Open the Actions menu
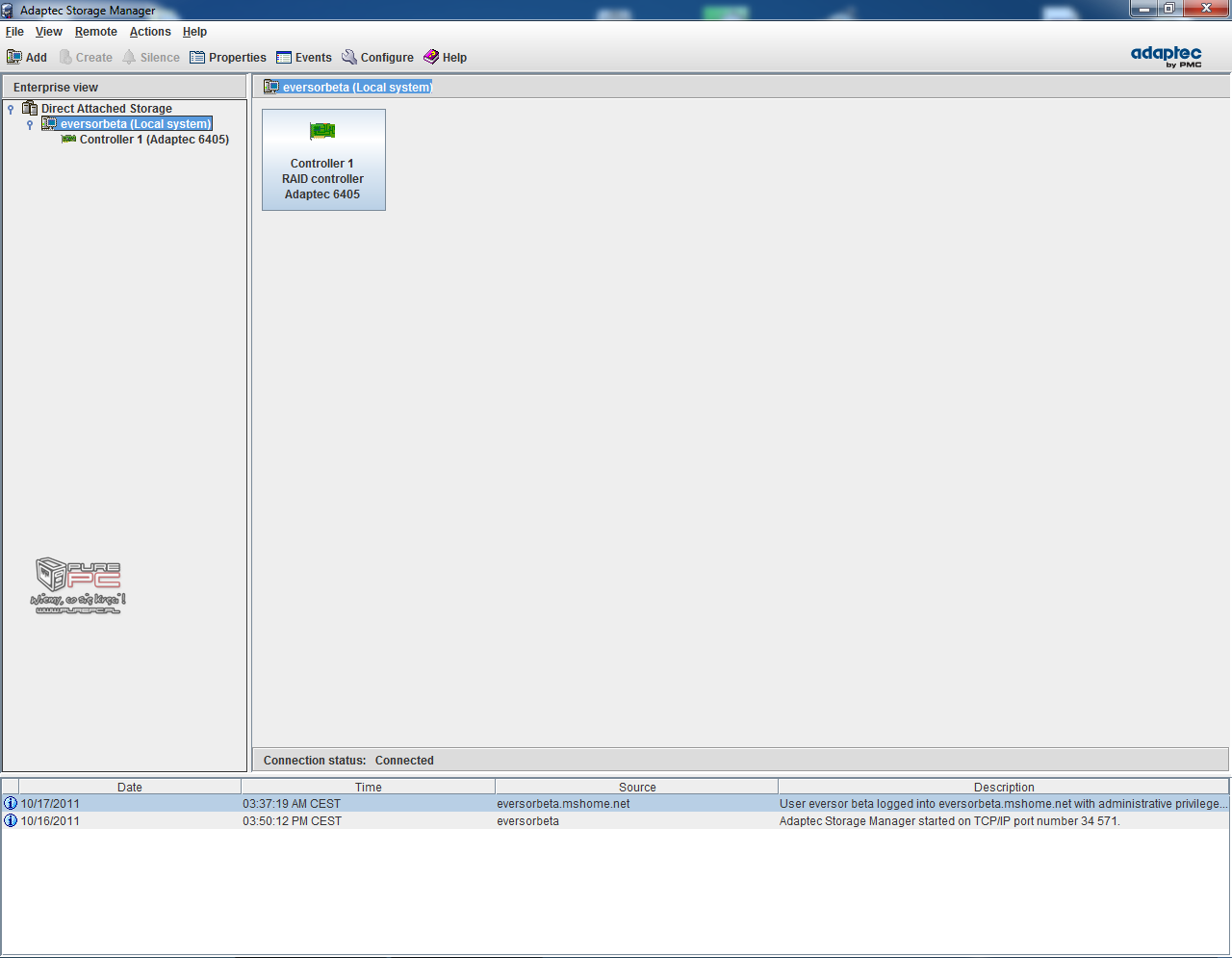This screenshot has height=958, width=1232. tap(150, 32)
